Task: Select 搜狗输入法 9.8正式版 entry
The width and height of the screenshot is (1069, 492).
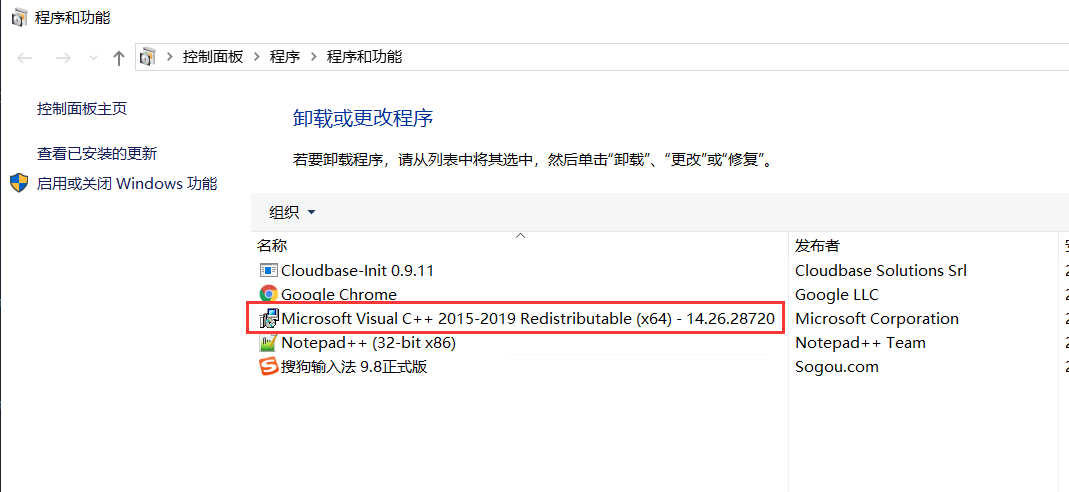Action: click(354, 367)
